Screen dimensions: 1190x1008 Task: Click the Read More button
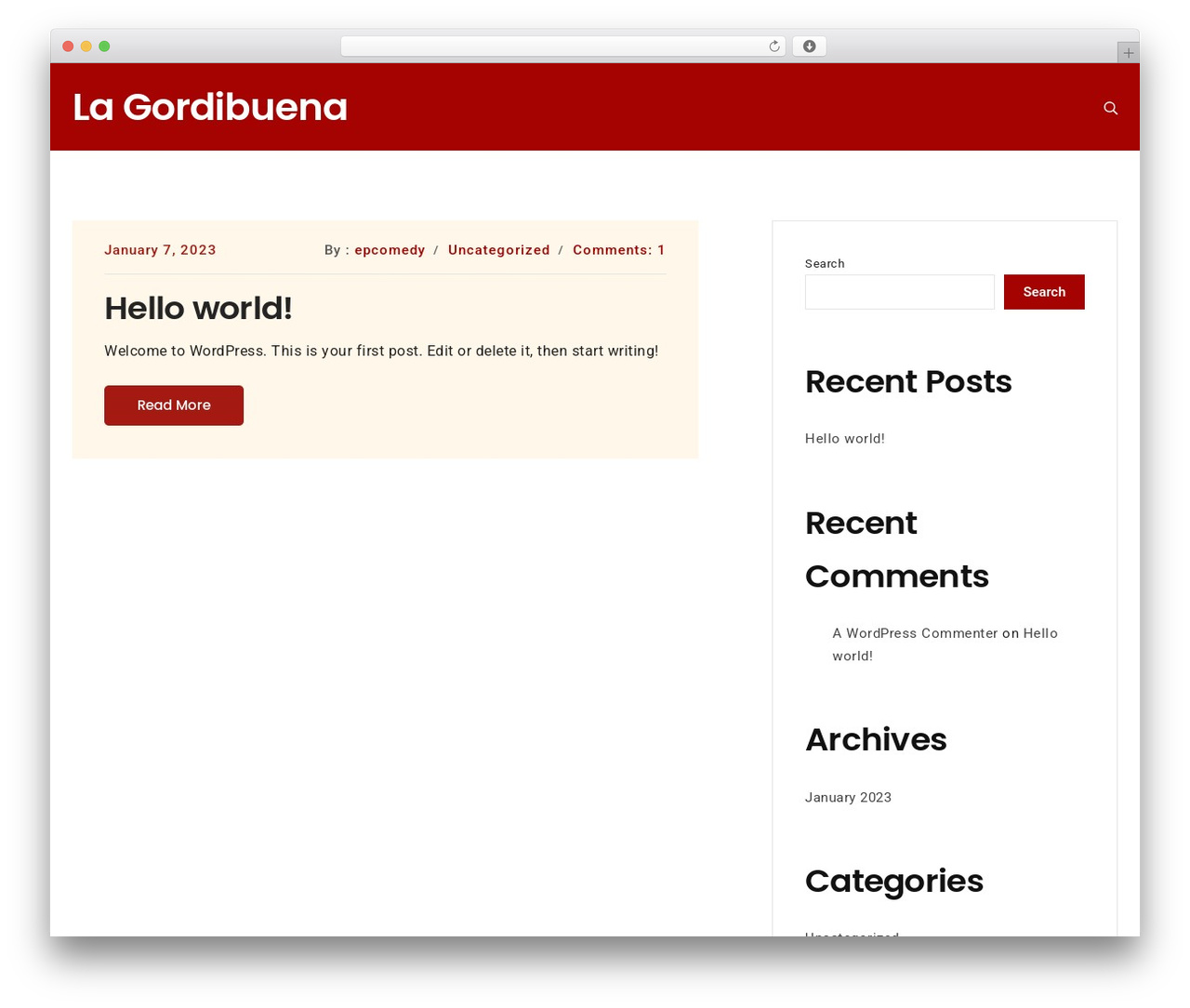click(x=174, y=405)
